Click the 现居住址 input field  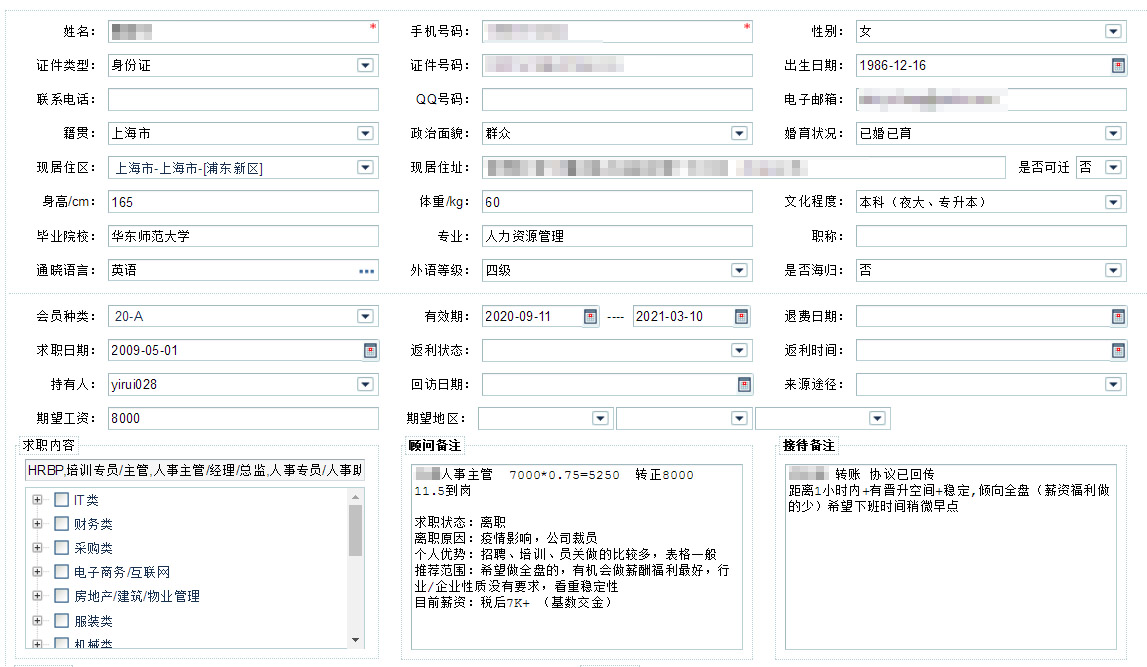point(744,167)
